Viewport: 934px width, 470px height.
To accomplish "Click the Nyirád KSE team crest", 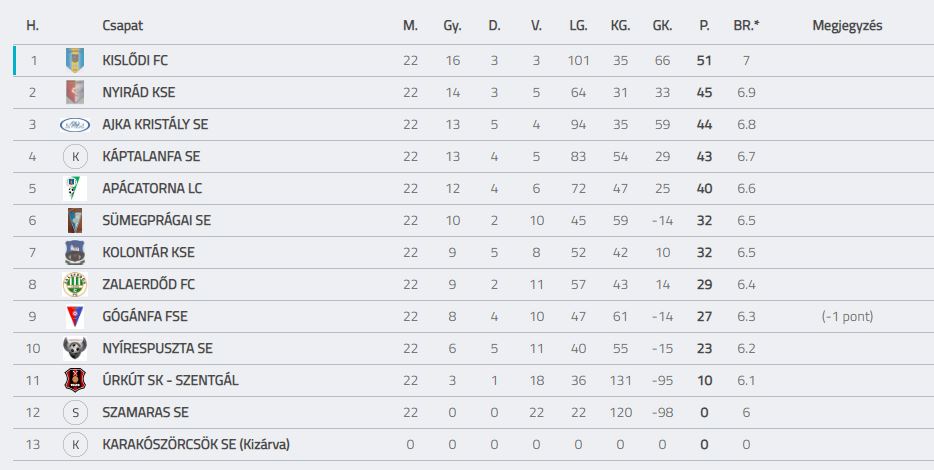I will click(x=75, y=92).
